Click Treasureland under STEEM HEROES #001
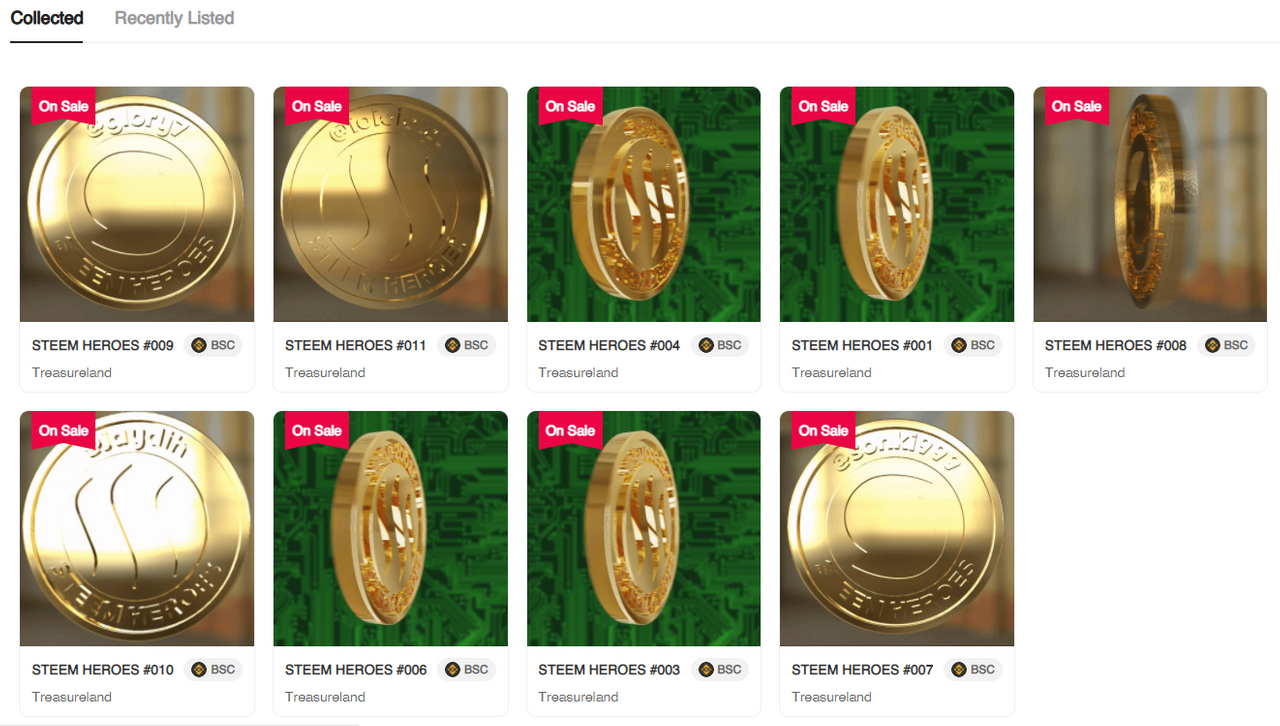Viewport: 1280px width, 726px height. coord(832,372)
